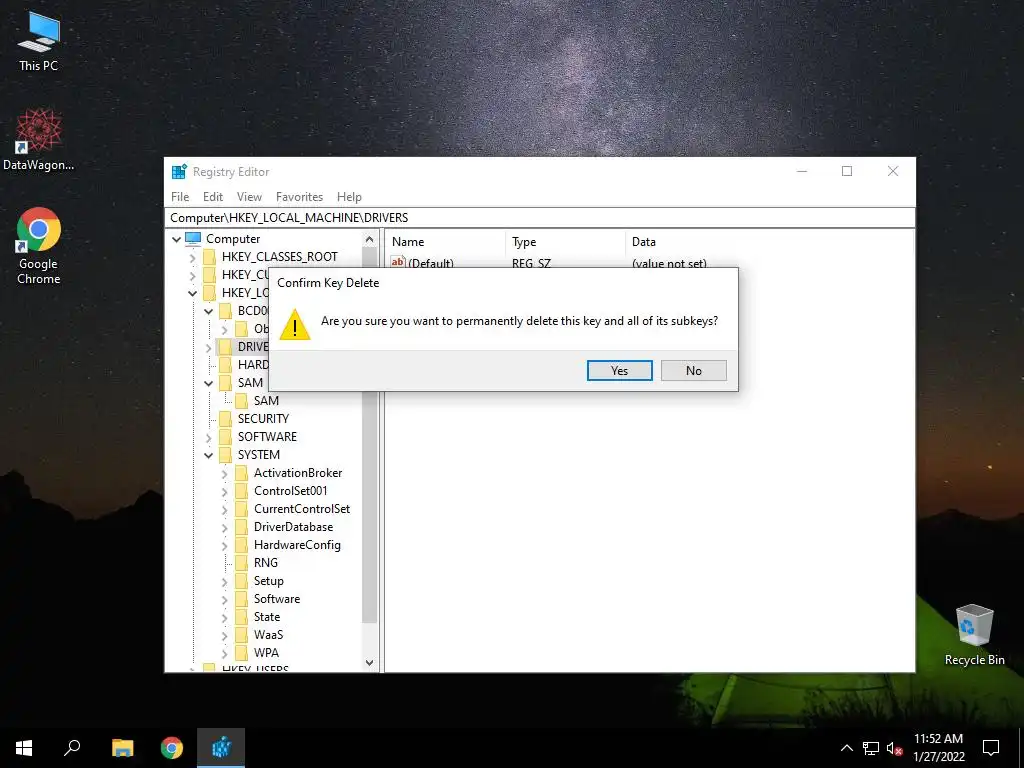Collapse the SYSTEM key chevron
The width and height of the screenshot is (1024, 768).
click(208, 455)
